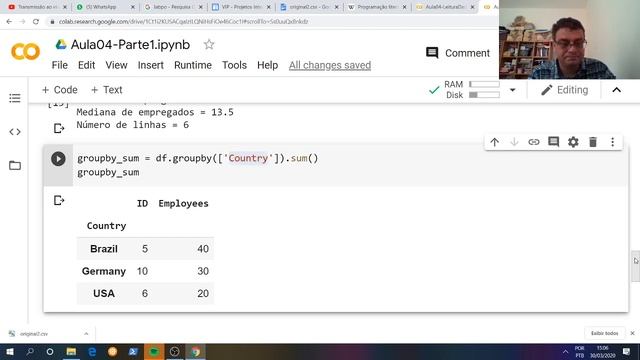This screenshot has width=640, height=360.
Task: Open more cell actions menu
Action: click(x=612, y=142)
